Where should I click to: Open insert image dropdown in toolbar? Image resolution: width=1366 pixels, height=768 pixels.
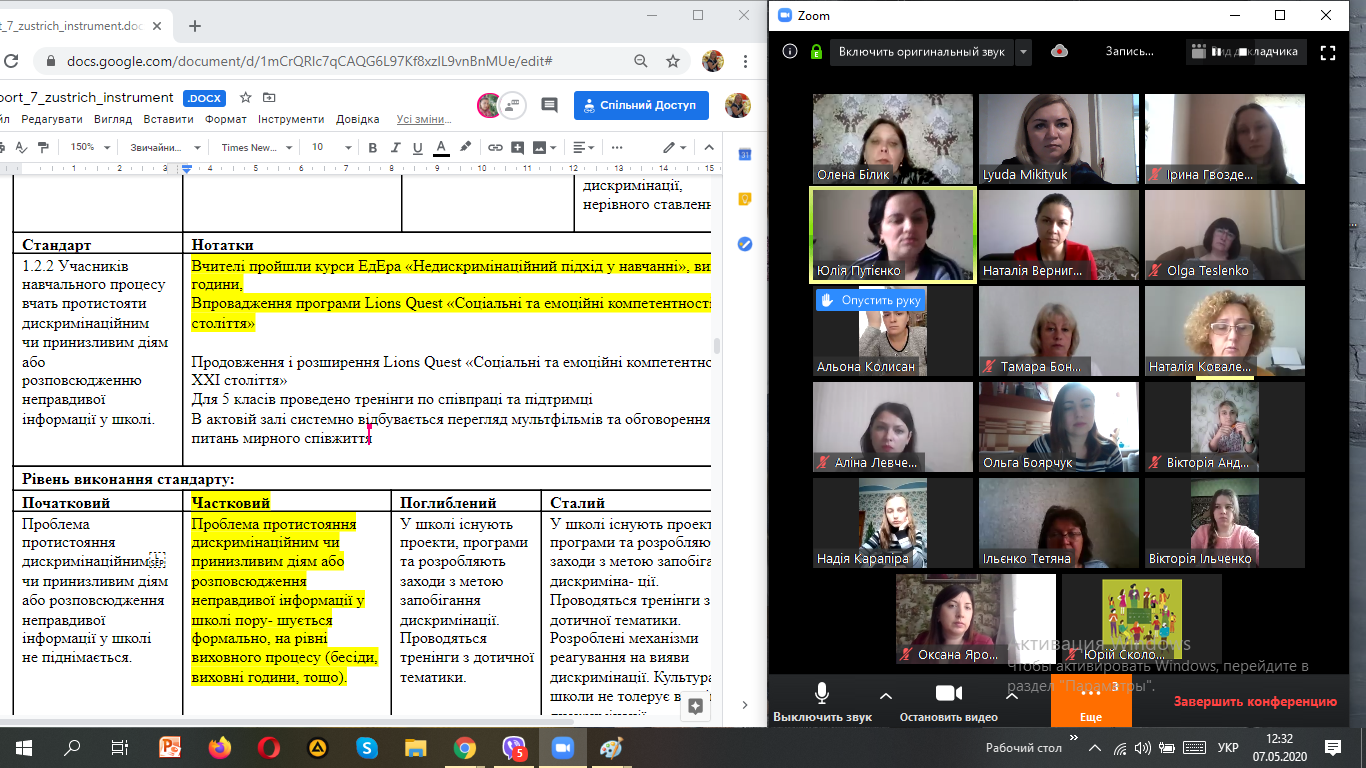click(x=545, y=147)
